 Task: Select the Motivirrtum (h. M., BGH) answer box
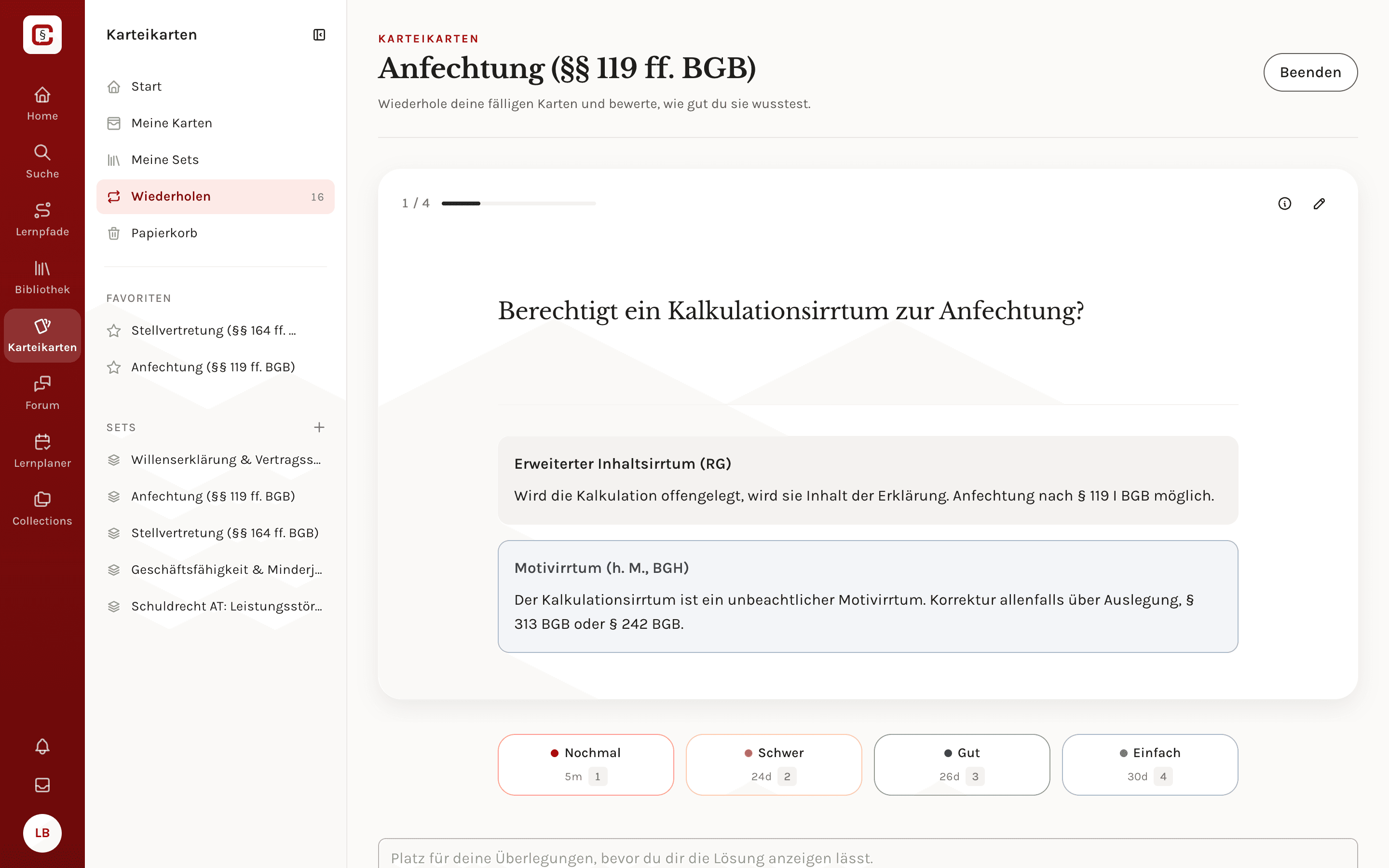868,596
